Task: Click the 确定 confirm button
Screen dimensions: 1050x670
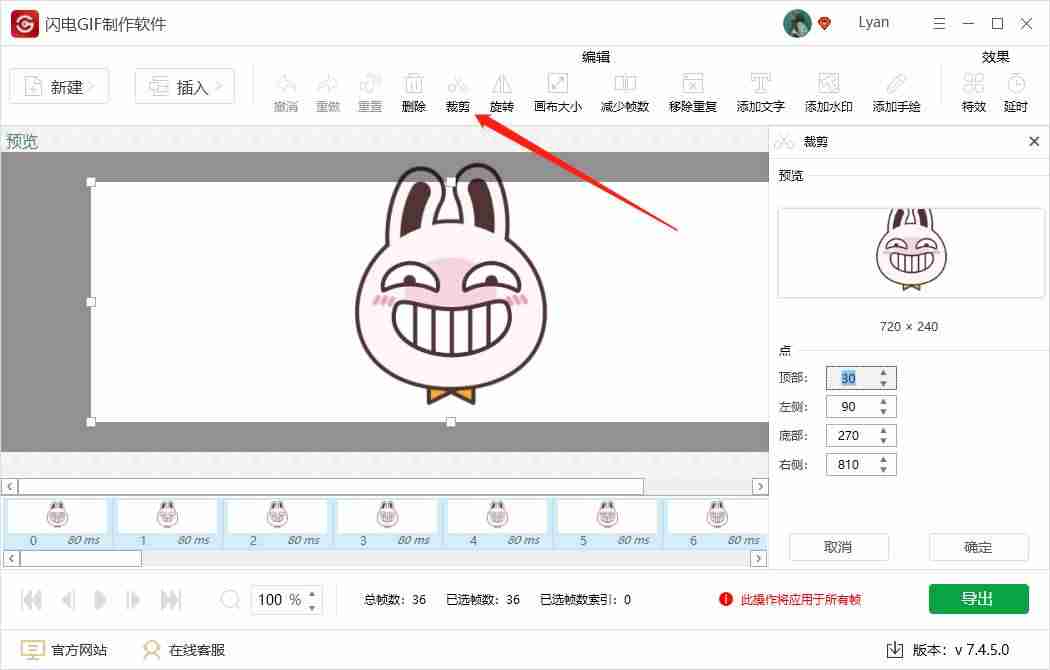Action: tap(978, 547)
